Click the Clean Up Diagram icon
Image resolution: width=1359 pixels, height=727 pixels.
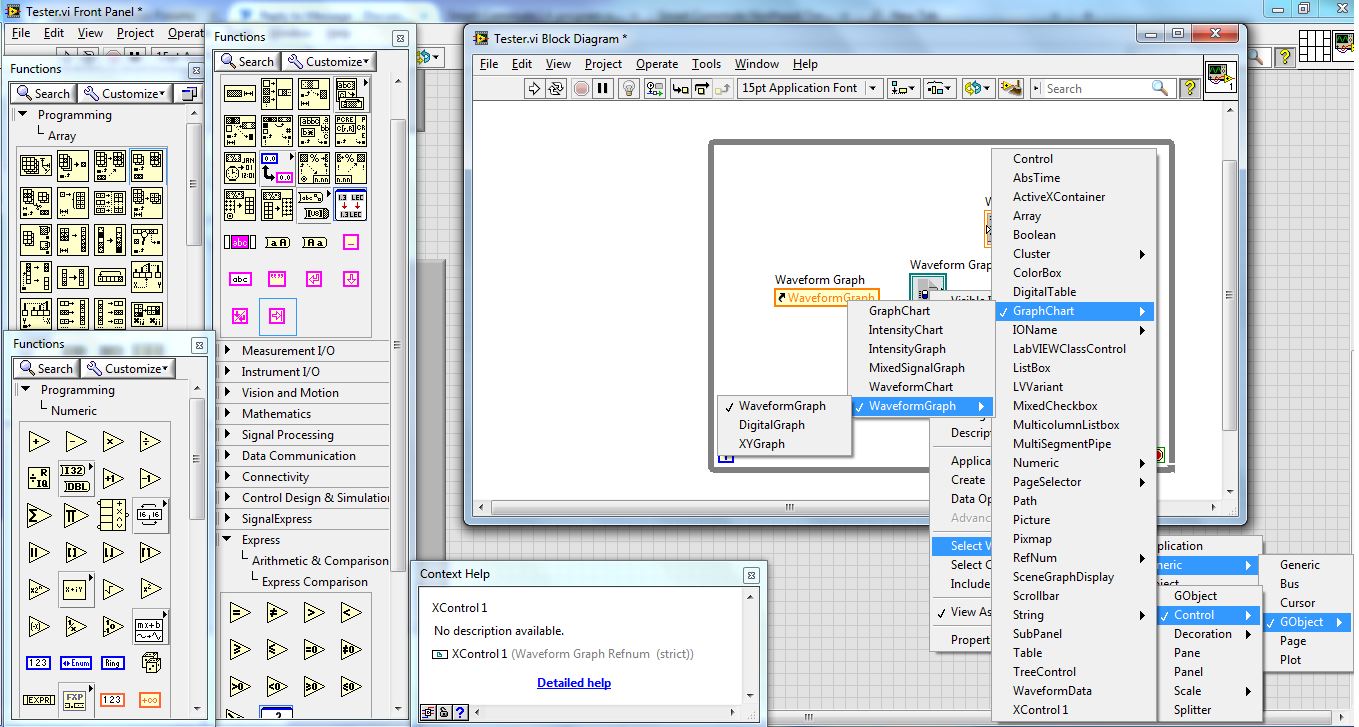pyautogui.click(x=1011, y=88)
